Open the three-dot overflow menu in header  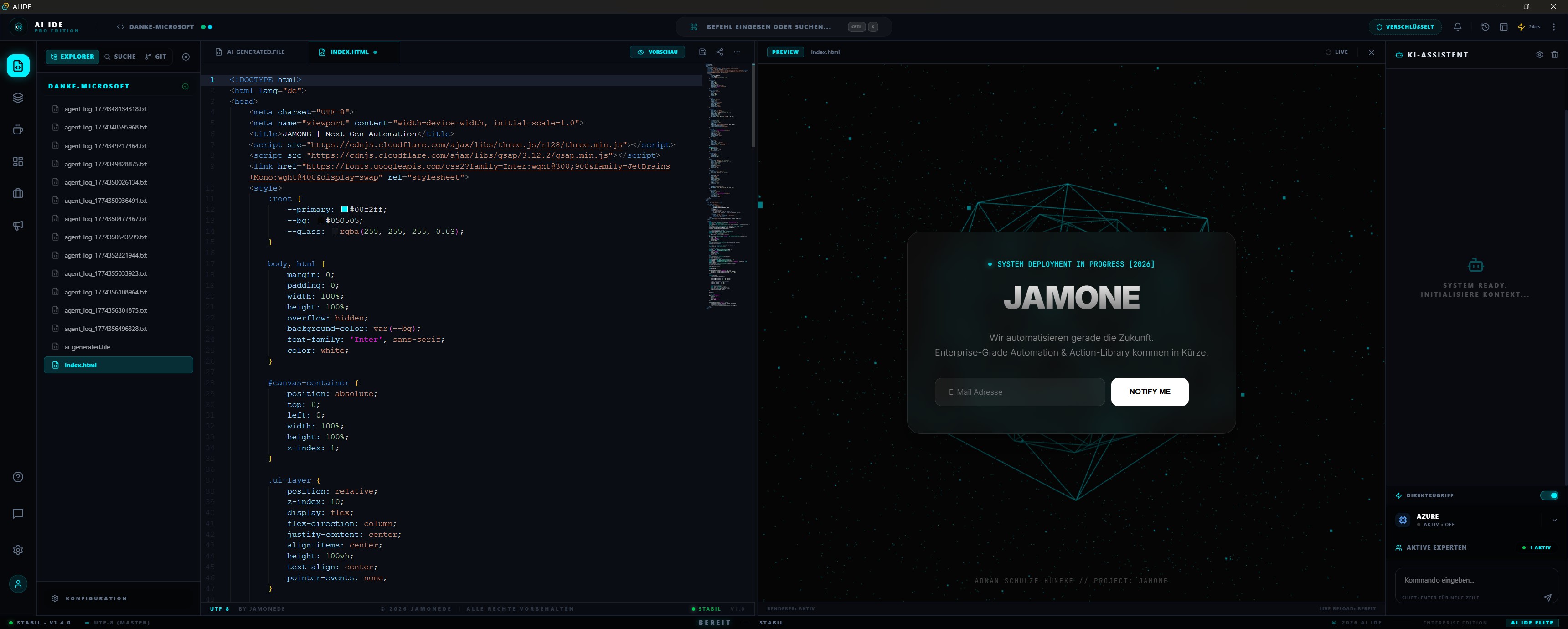coord(1554,27)
